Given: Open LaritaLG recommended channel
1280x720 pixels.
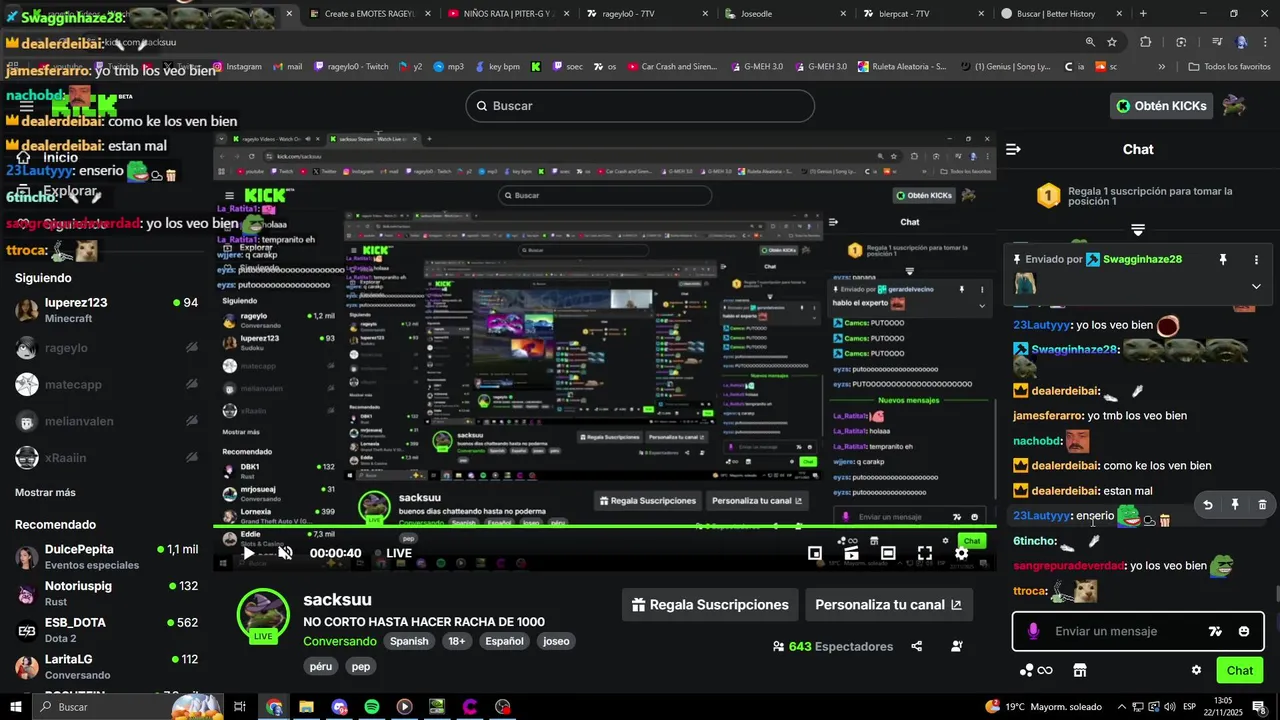Looking at the screenshot, I should pos(106,666).
